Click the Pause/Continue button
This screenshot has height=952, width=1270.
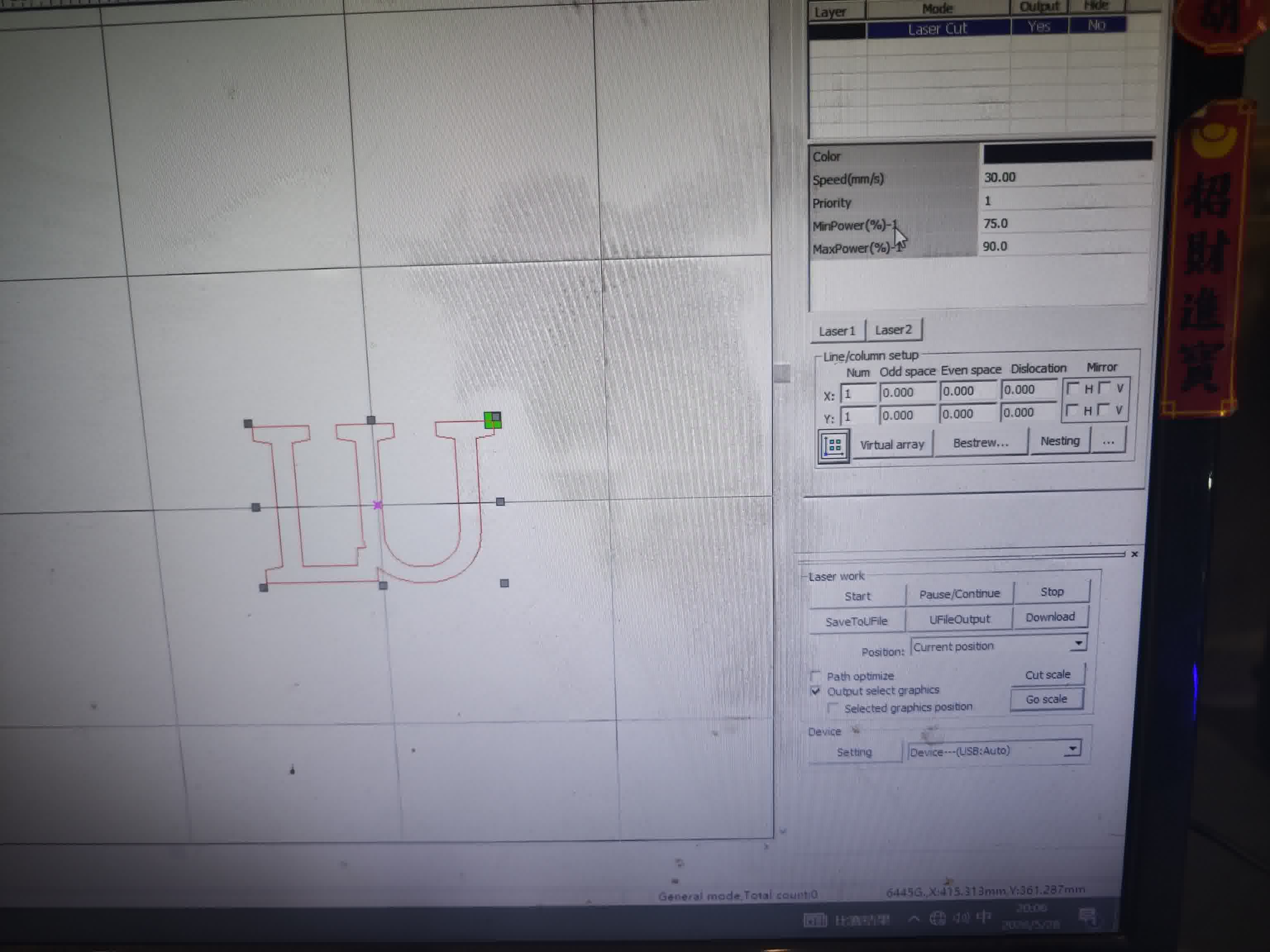pyautogui.click(x=960, y=594)
